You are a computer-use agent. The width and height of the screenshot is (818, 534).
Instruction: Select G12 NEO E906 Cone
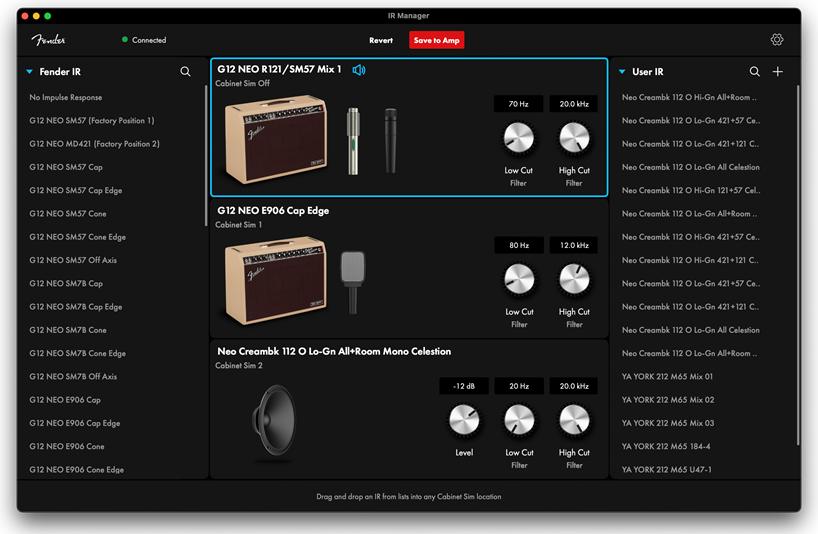[67, 446]
